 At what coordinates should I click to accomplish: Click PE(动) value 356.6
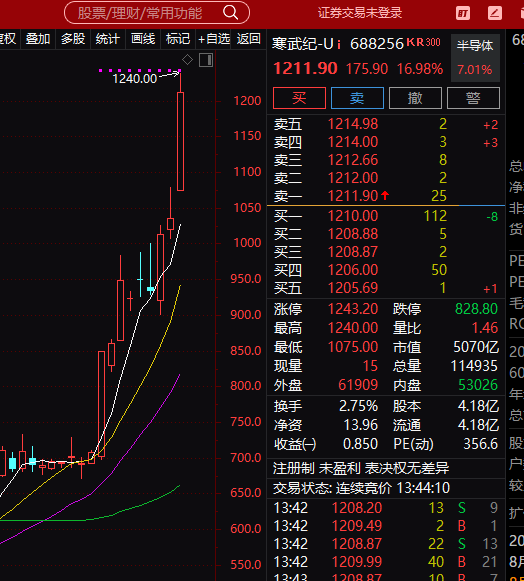(x=481, y=444)
